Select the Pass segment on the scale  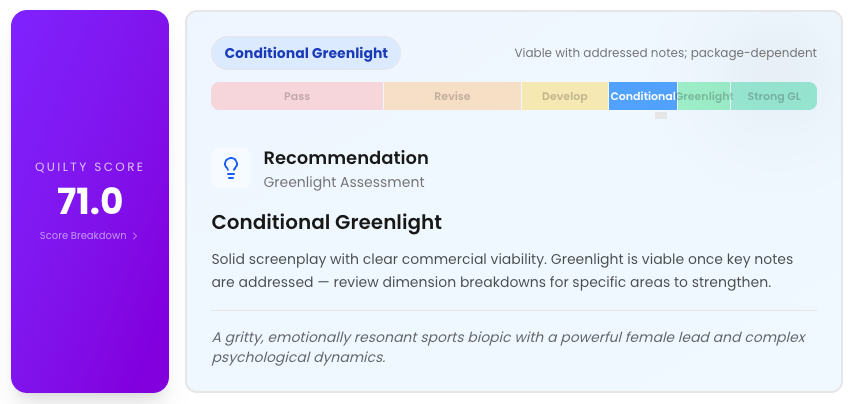pyautogui.click(x=297, y=96)
